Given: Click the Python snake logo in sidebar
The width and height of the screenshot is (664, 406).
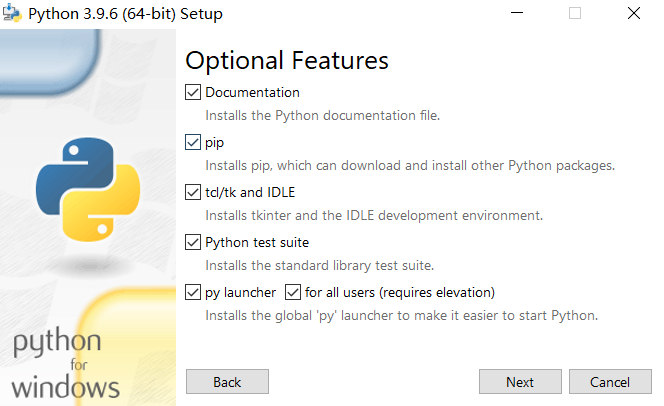Looking at the screenshot, I should click(88, 189).
